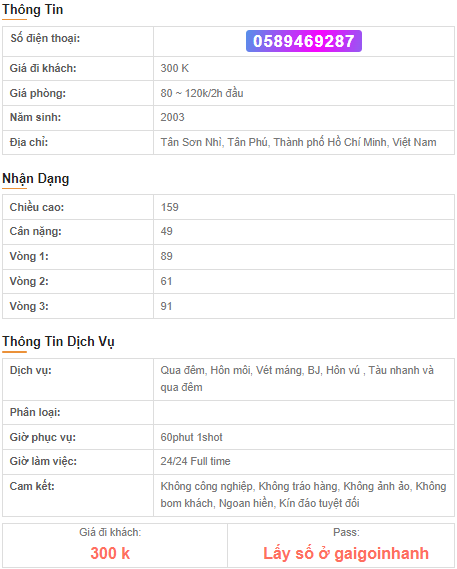The width and height of the screenshot is (457, 569).
Task: Click the red '300 k' bottom price
Action: [x=110, y=553]
